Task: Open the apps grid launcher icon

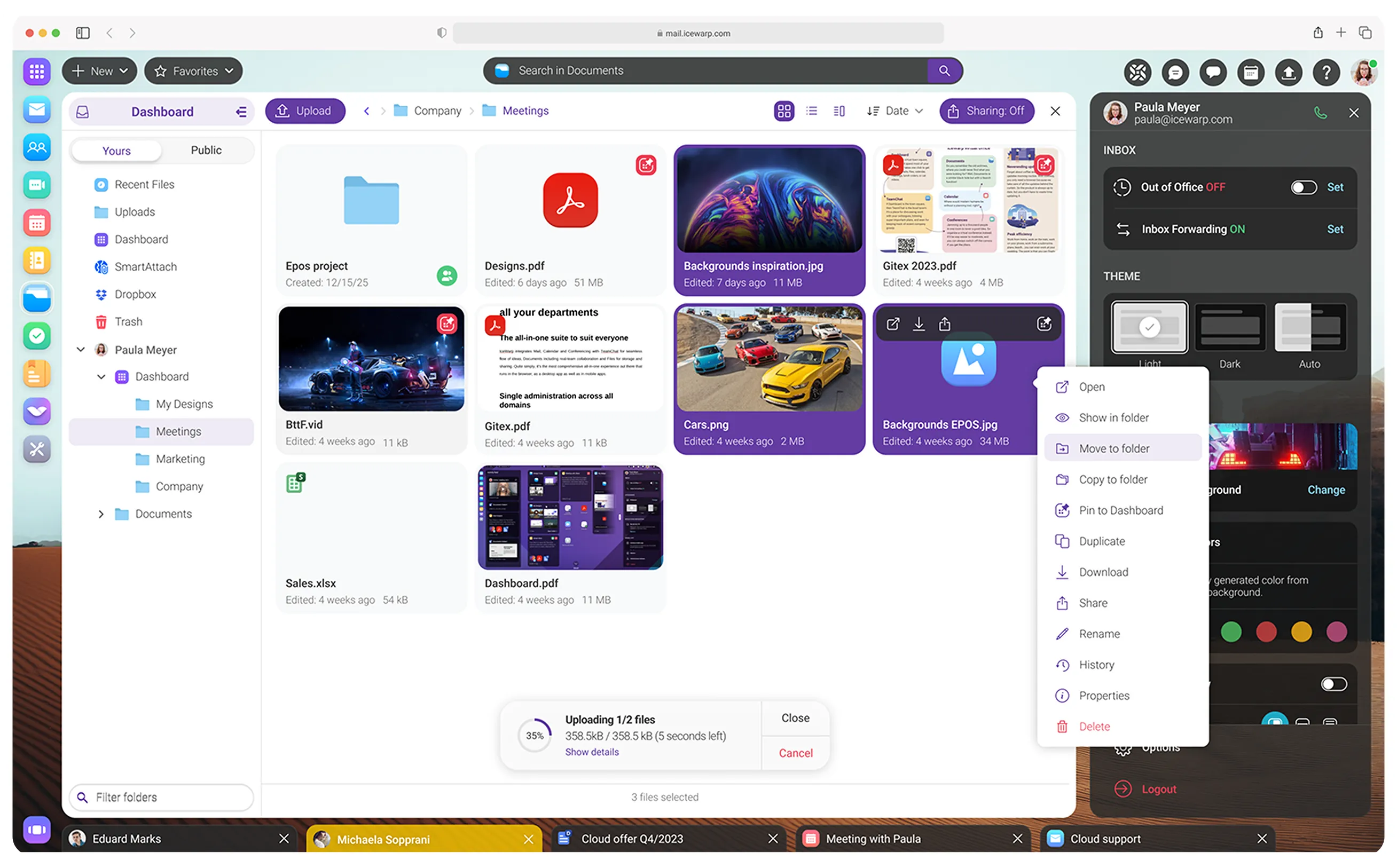Action: pos(37,72)
